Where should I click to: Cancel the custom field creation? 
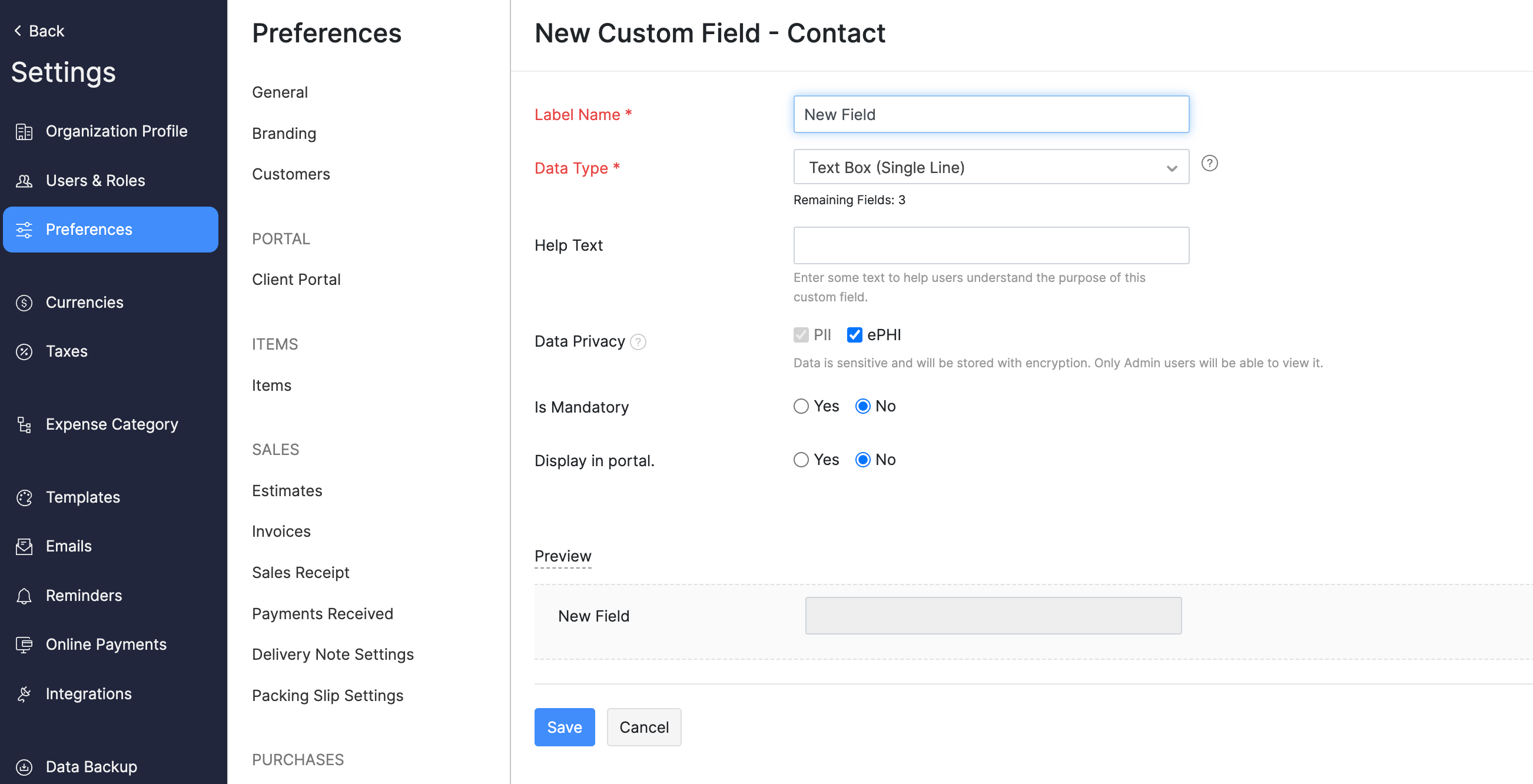[643, 727]
